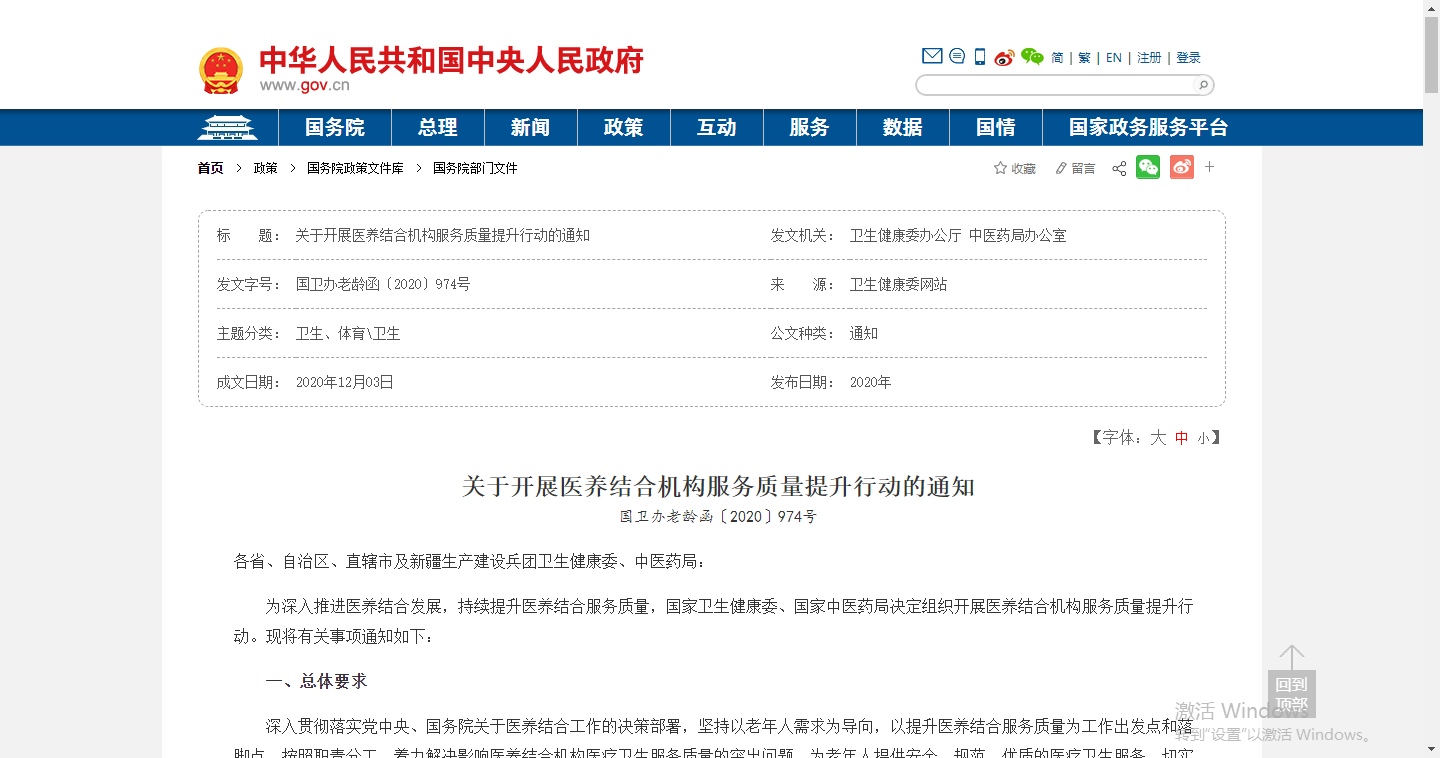Image resolution: width=1440 pixels, height=758 pixels.
Task: Open the 服务 navigation menu
Action: [809, 128]
